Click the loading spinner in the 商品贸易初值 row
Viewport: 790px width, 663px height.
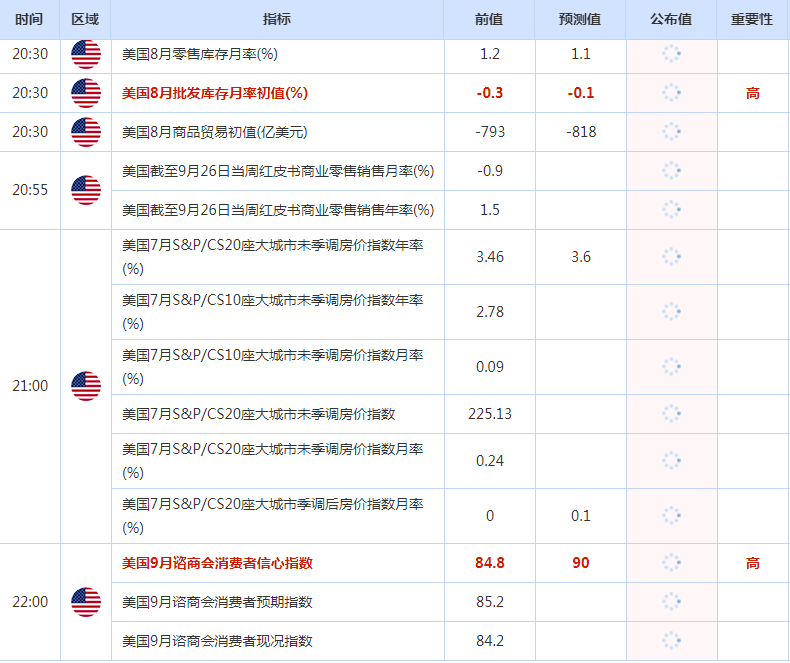click(671, 131)
